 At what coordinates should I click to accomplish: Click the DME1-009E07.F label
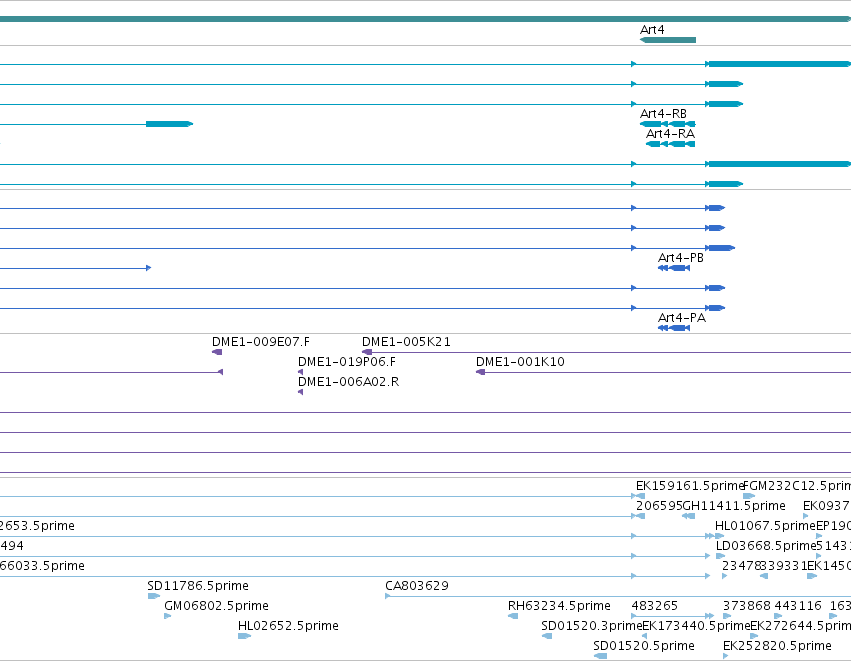click(261, 342)
